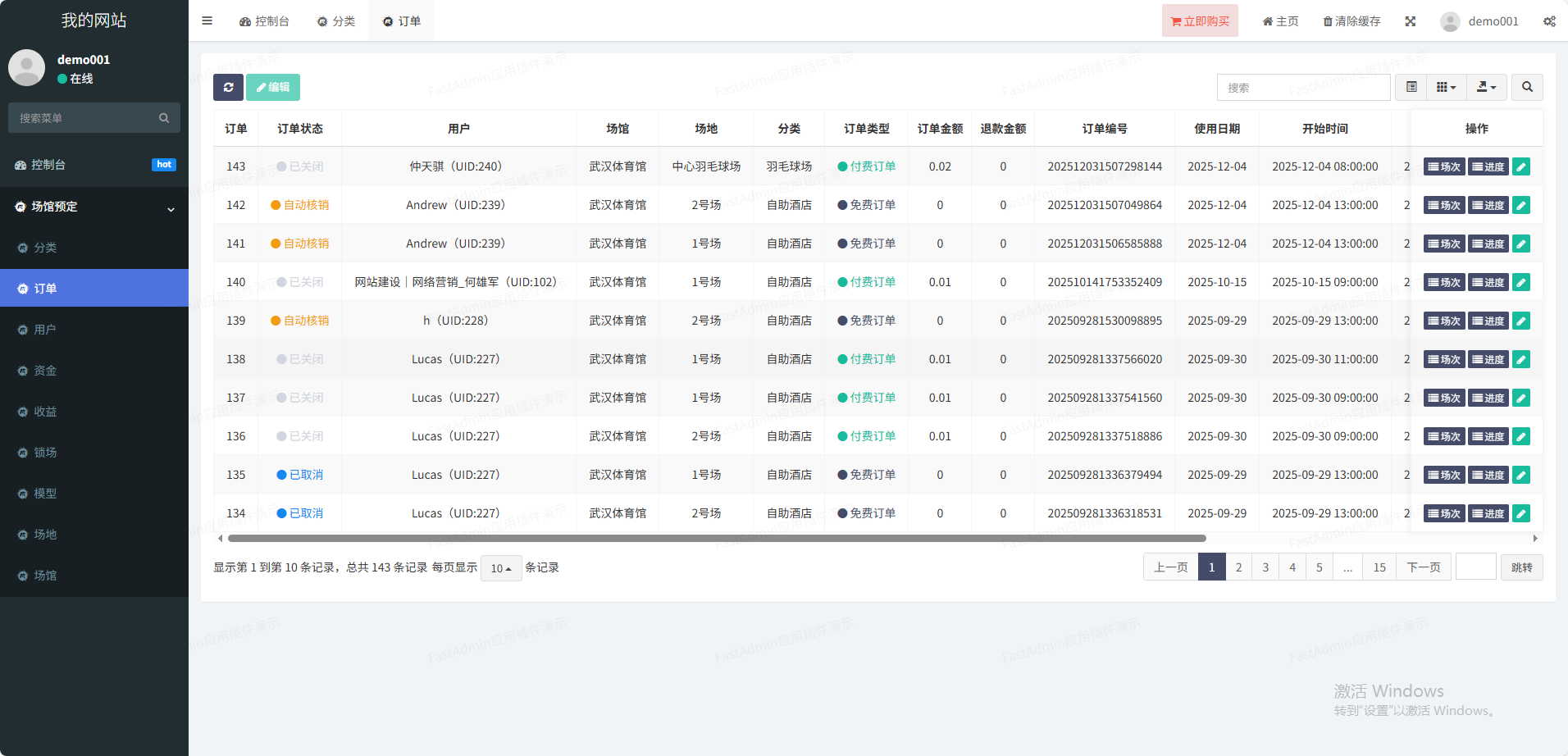Click the 立即购买 button
1568x756 pixels.
coord(1200,21)
